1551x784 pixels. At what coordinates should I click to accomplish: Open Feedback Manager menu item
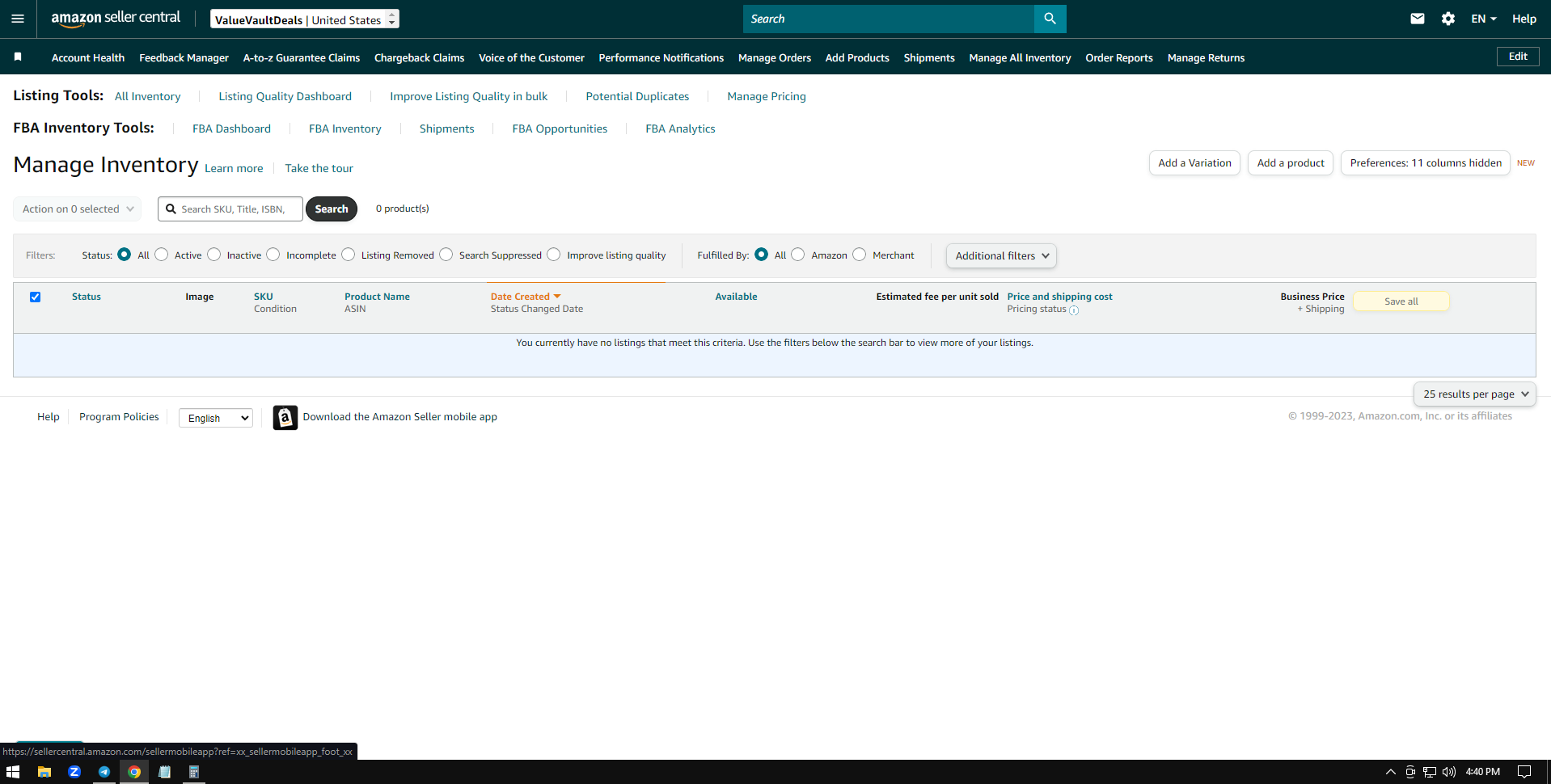(x=184, y=57)
